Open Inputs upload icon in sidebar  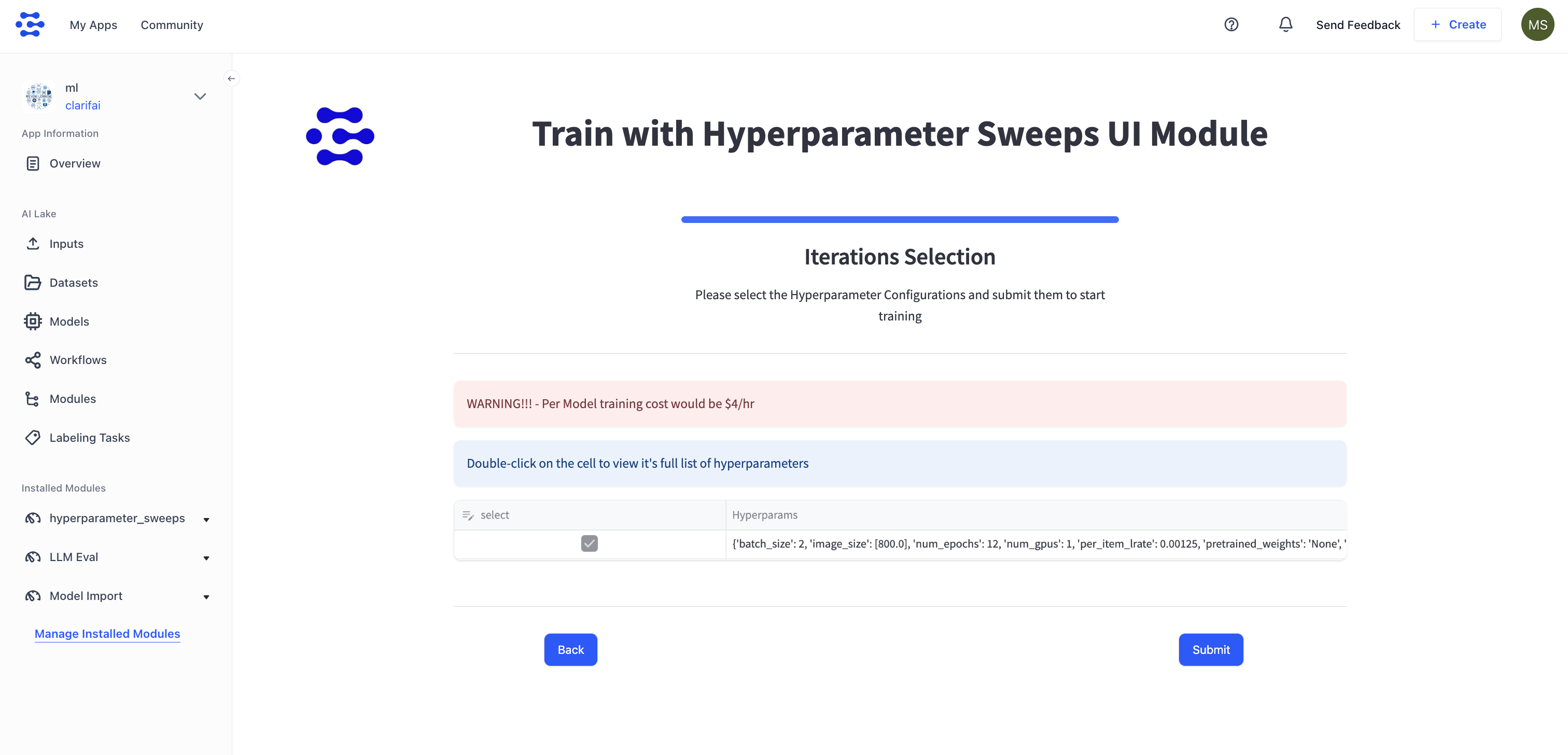(33, 244)
